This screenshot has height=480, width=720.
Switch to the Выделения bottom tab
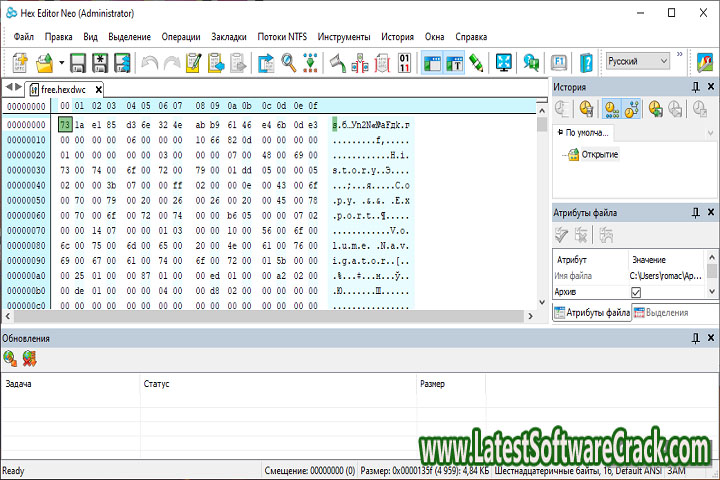[x=661, y=313]
